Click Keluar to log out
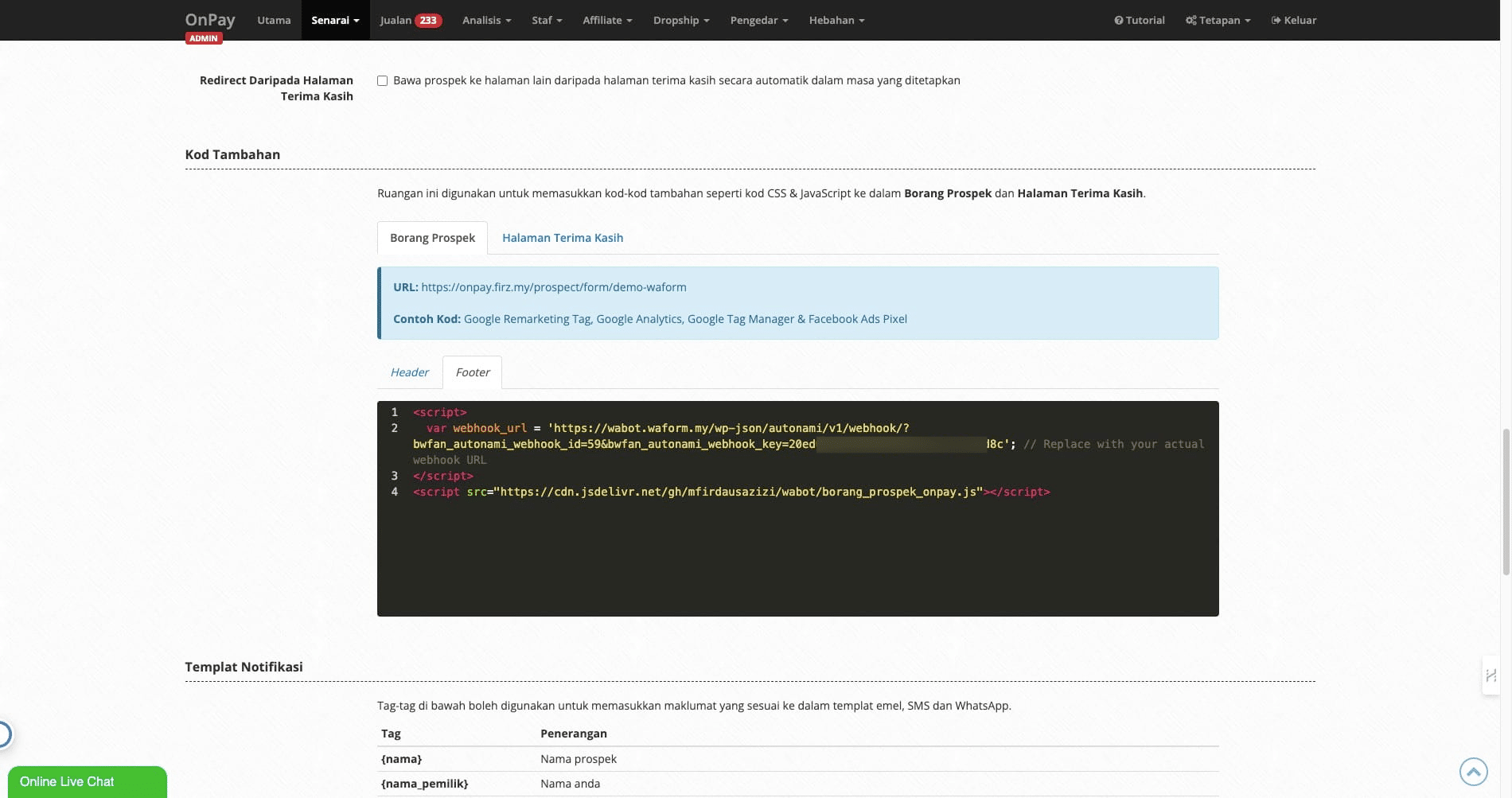The image size is (1512, 798). tap(1294, 20)
